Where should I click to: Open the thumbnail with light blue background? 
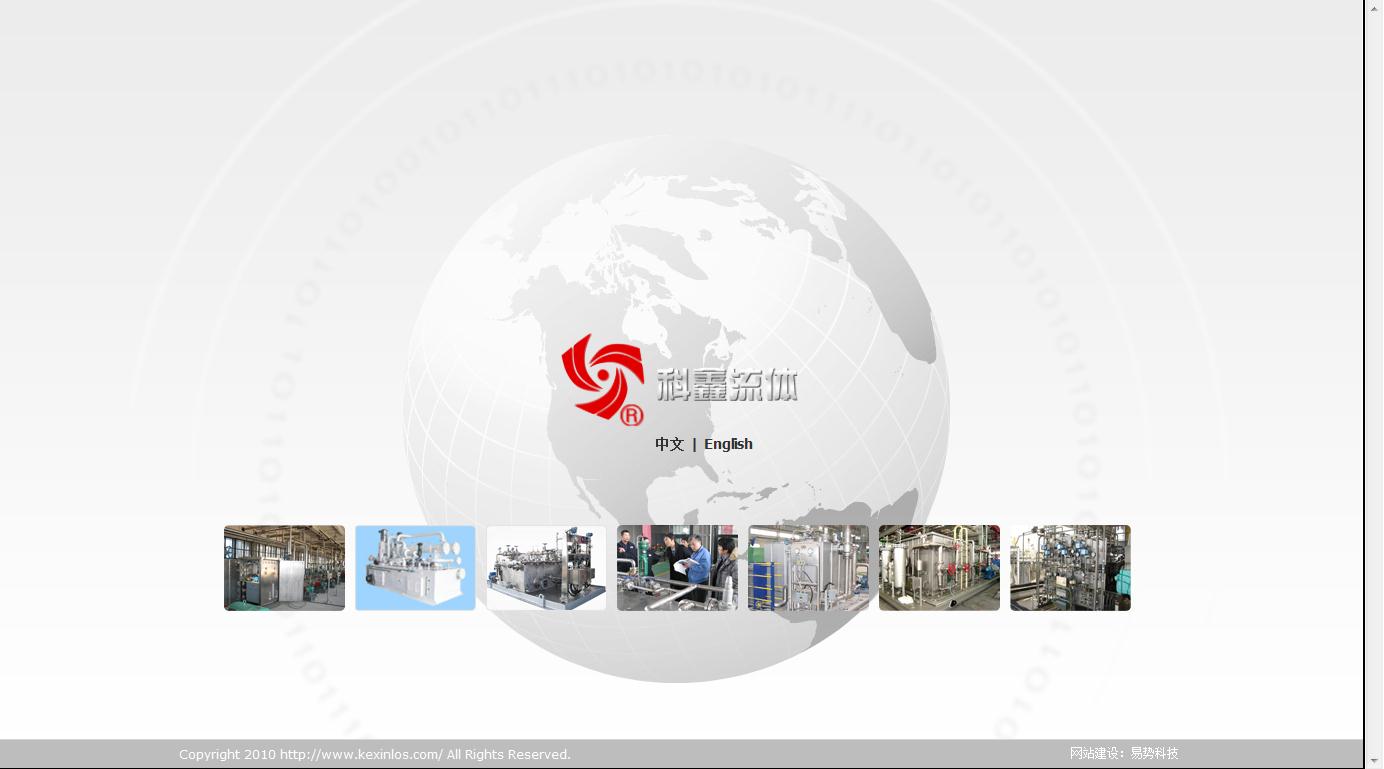click(415, 568)
